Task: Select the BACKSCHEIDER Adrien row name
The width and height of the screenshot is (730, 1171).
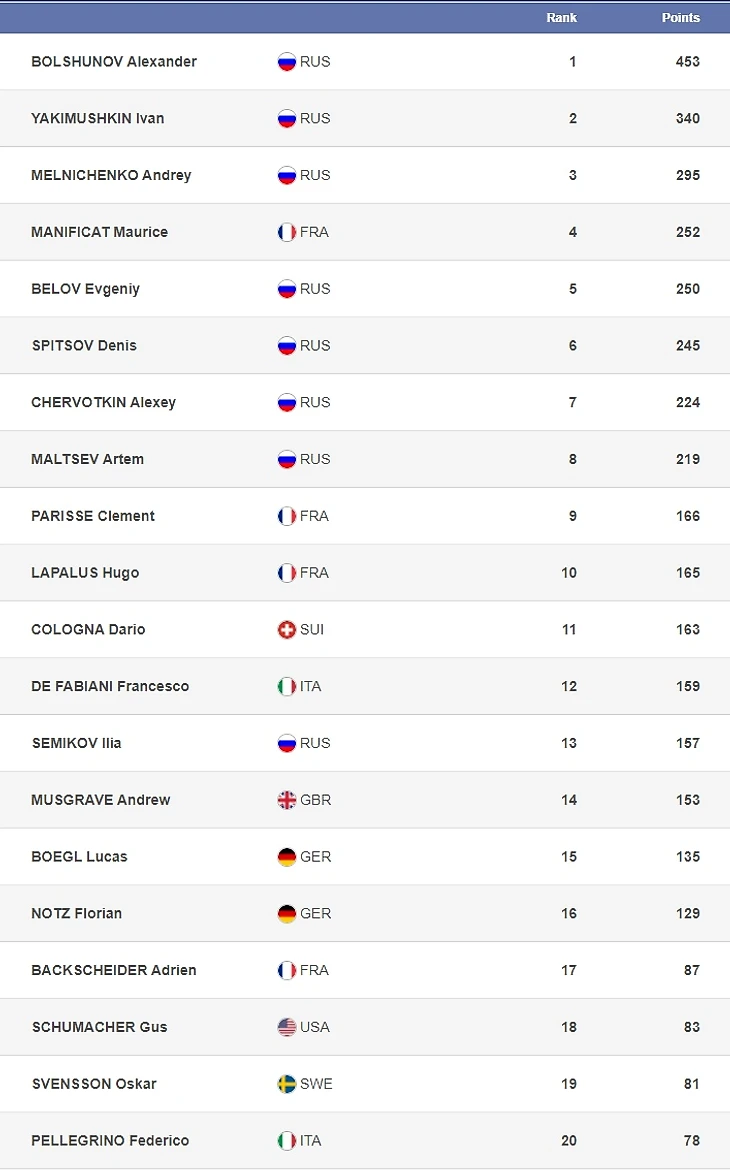Action: pos(114,970)
